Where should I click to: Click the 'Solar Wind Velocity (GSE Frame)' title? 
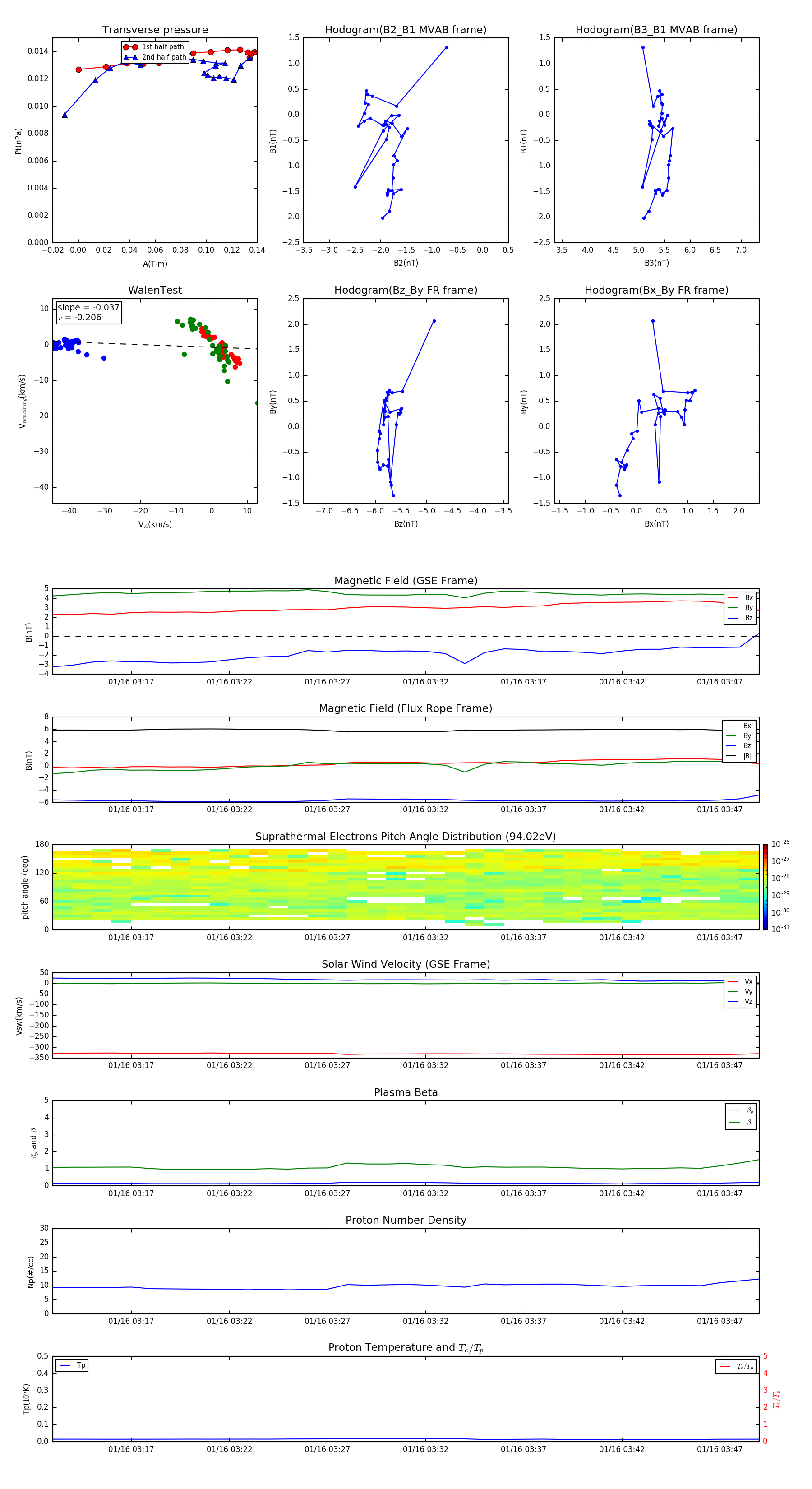[x=406, y=964]
